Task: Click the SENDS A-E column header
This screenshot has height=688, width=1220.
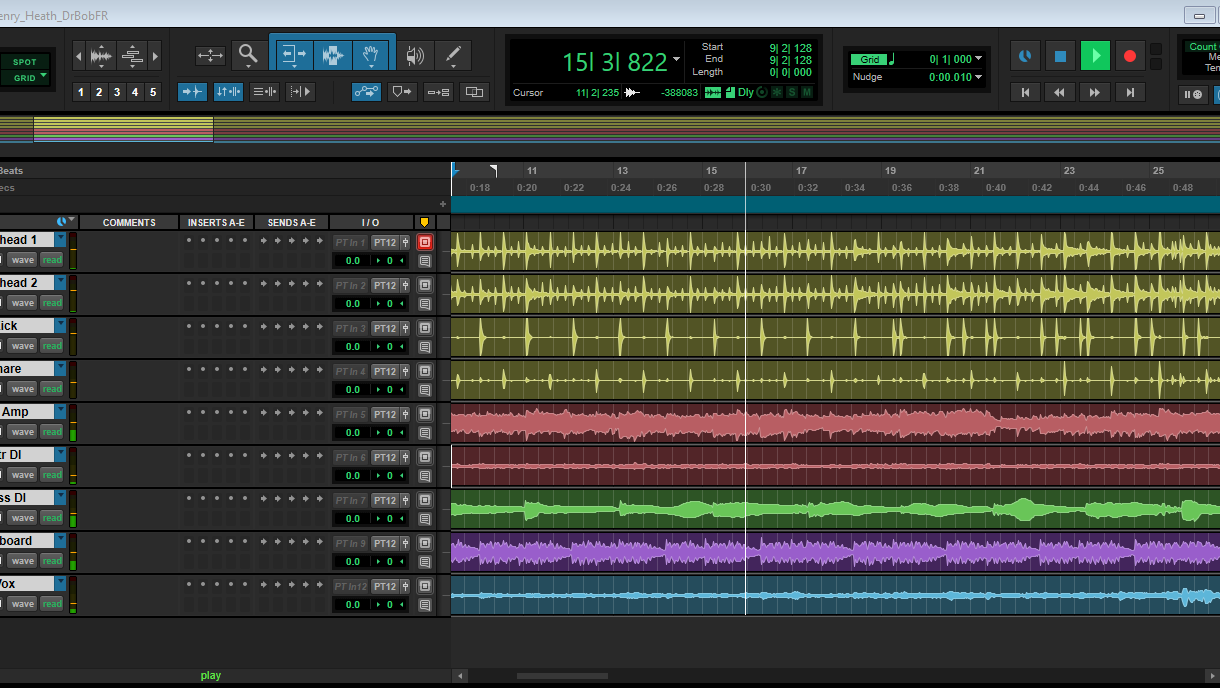Action: 291,222
